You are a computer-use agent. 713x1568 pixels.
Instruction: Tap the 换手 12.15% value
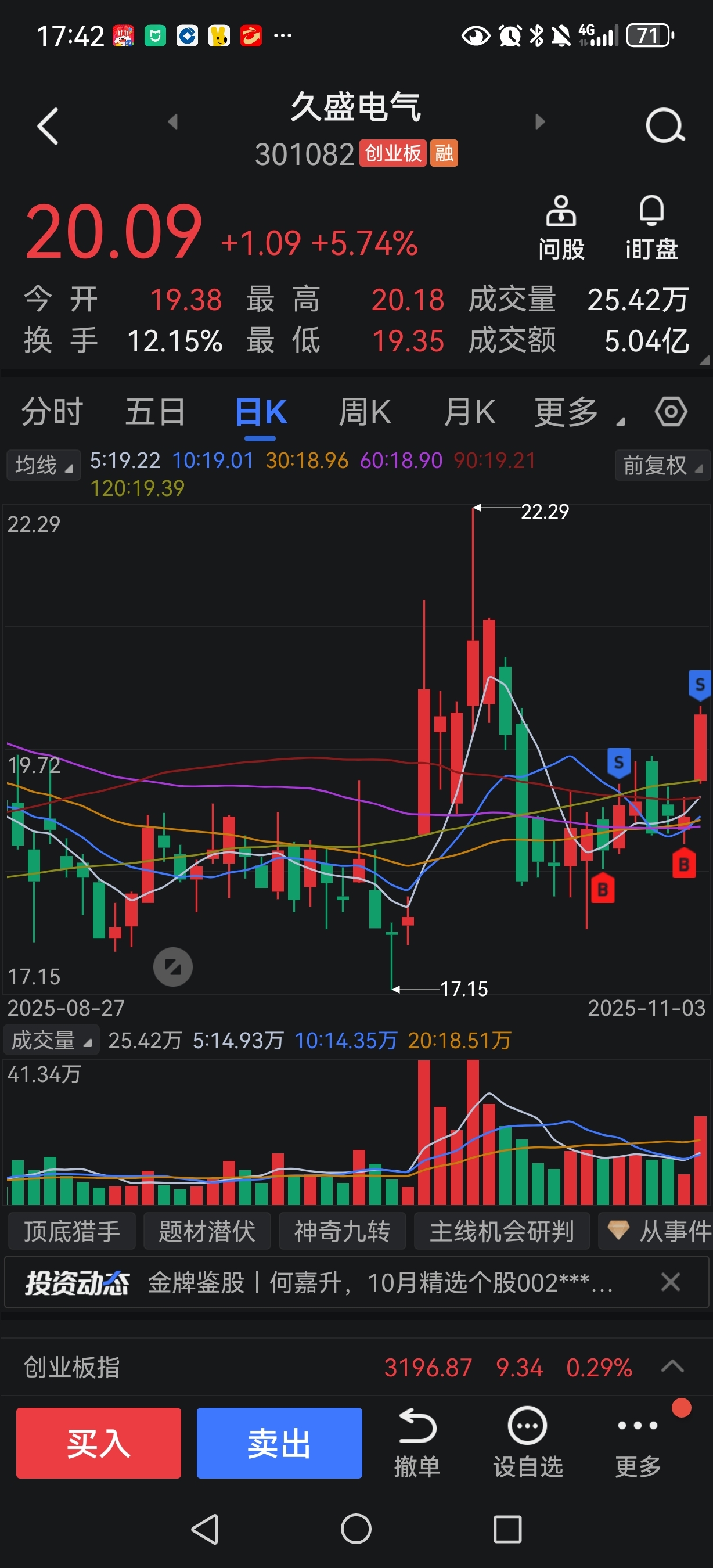point(175,340)
